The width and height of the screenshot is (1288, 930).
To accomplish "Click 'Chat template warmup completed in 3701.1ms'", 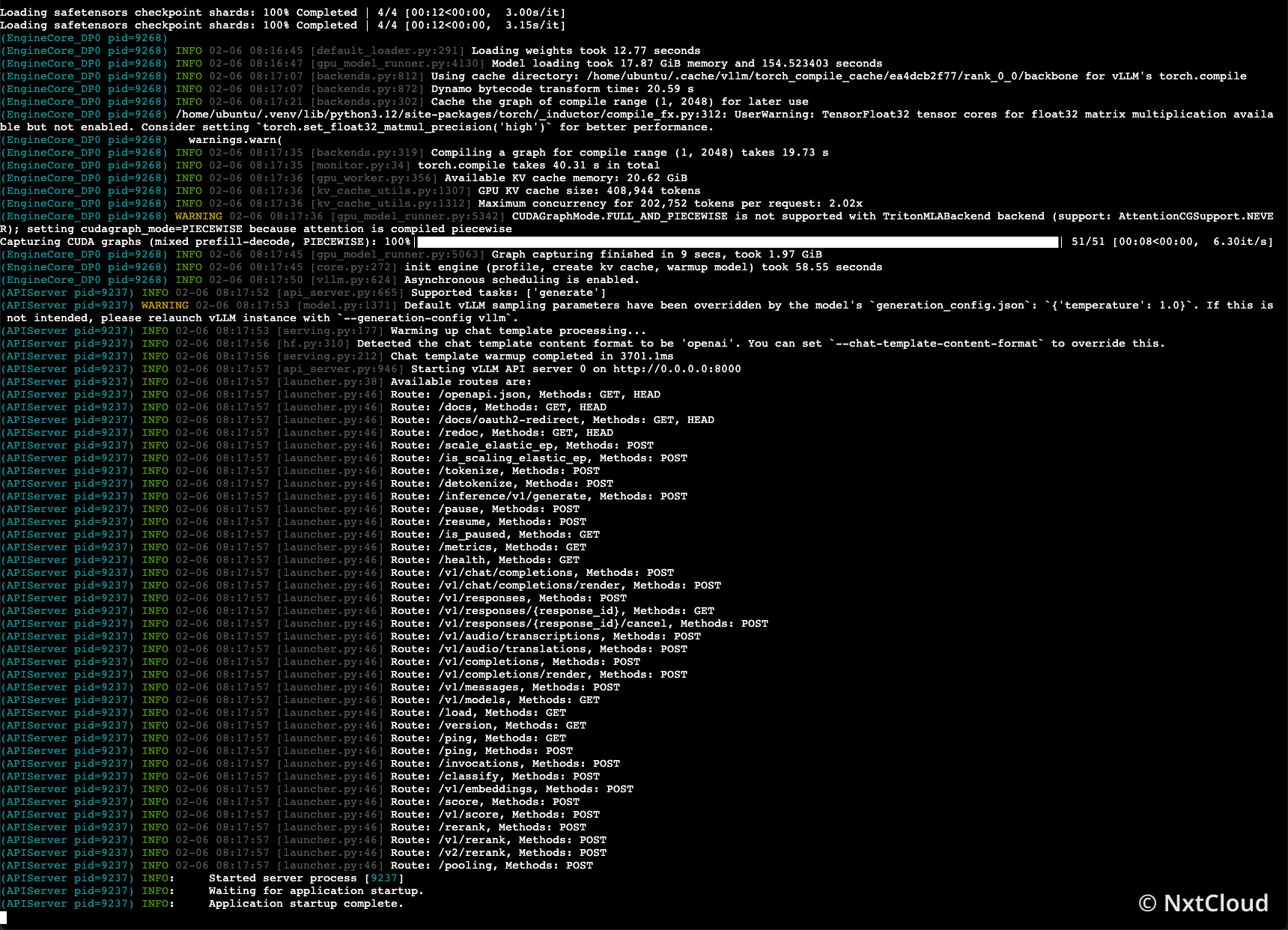I will click(532, 356).
